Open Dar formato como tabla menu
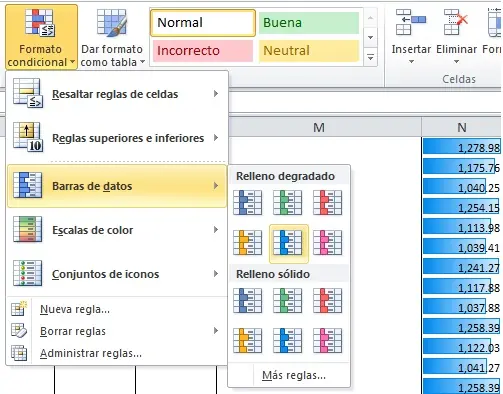The image size is (503, 394). 112,37
